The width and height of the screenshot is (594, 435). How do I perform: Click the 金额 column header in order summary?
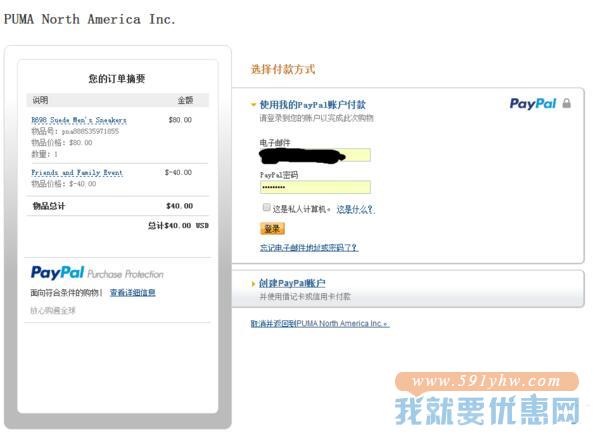coord(185,100)
